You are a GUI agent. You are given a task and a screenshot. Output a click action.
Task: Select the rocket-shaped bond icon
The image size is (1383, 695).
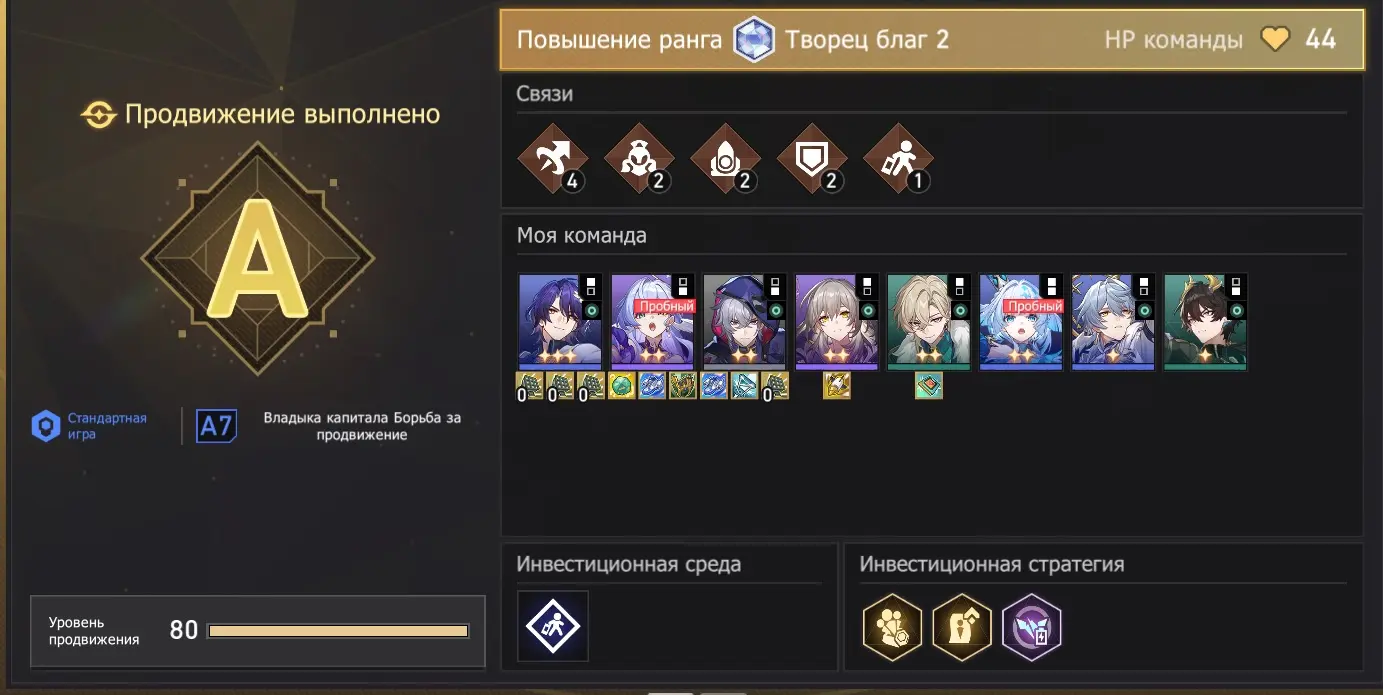(724, 159)
